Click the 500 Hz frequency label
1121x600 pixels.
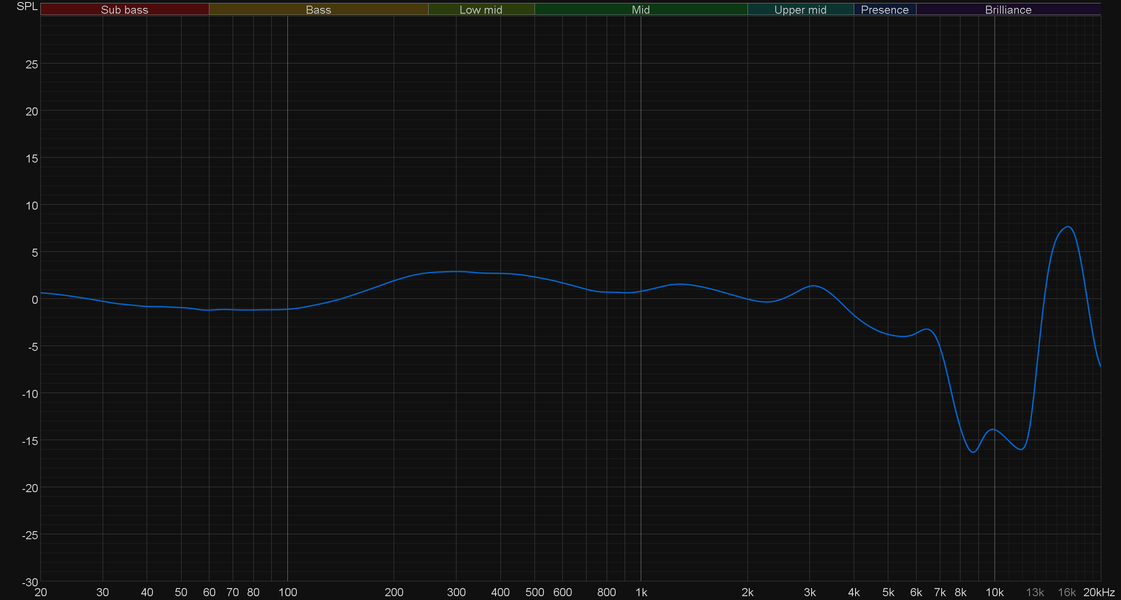[535, 592]
